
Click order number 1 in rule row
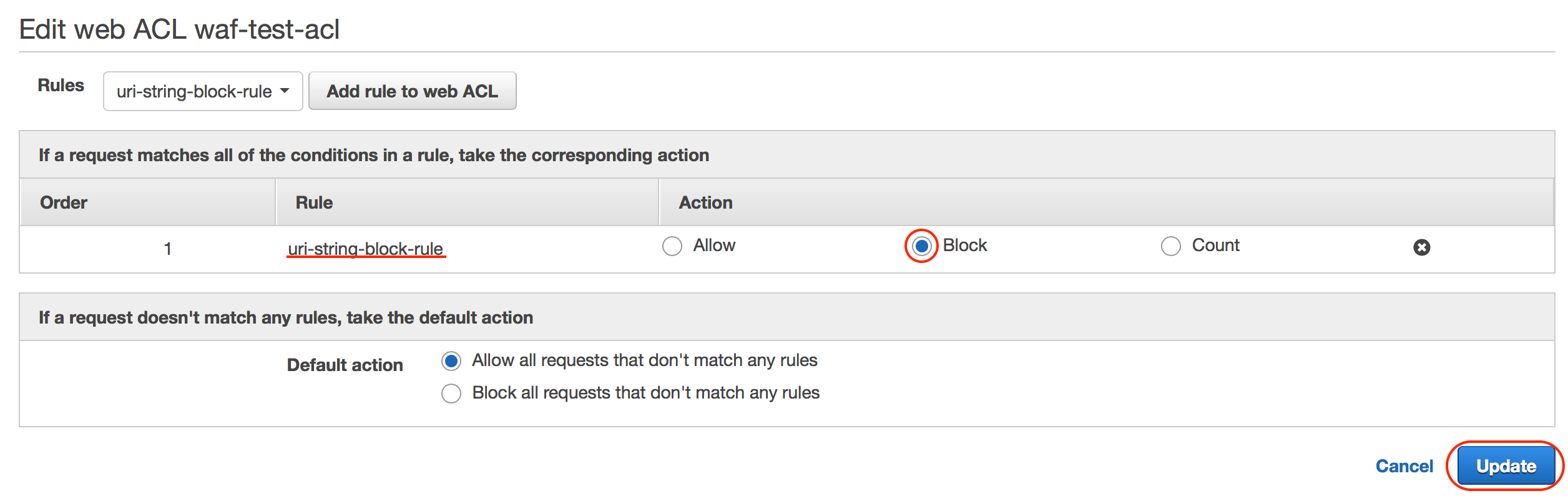point(167,249)
